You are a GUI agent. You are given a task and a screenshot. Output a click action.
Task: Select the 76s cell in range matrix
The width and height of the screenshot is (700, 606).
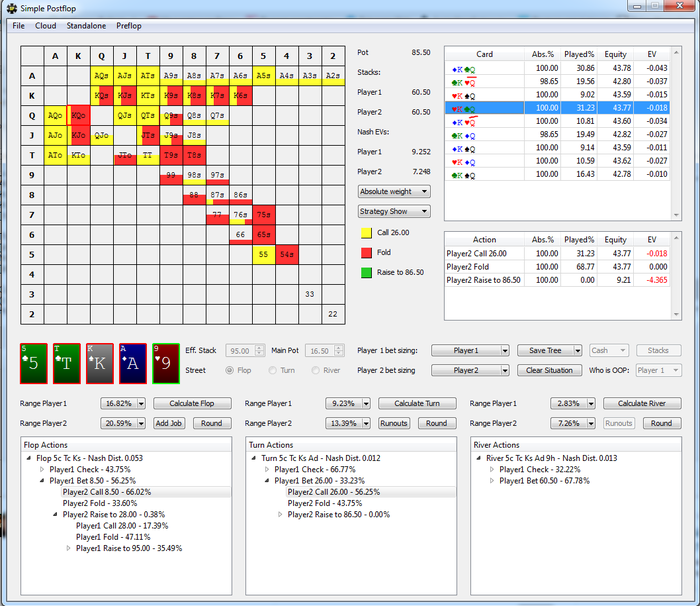coord(240,214)
